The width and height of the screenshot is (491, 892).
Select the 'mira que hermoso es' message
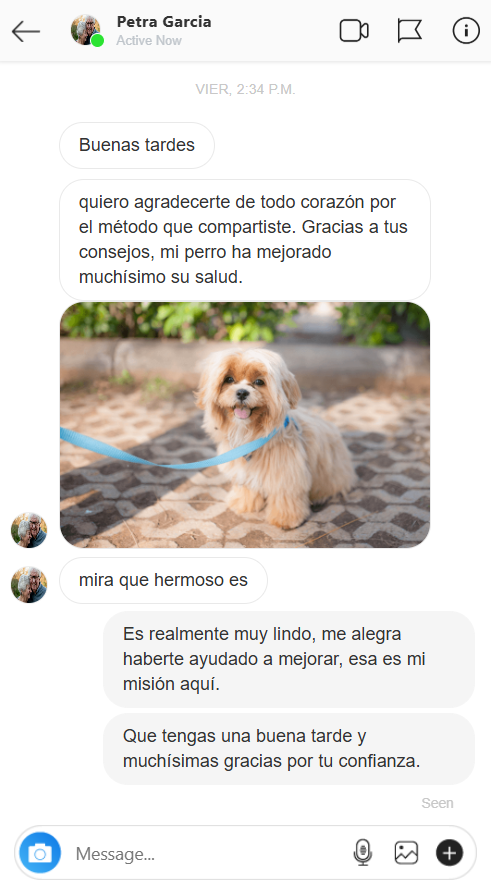[x=163, y=580]
